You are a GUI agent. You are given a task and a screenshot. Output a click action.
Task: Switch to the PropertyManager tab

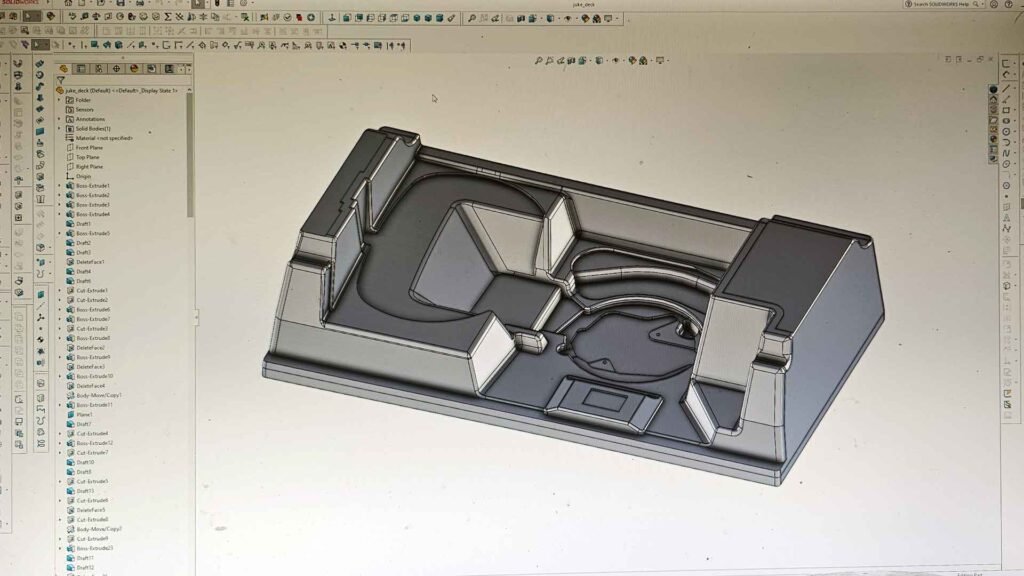point(83,69)
